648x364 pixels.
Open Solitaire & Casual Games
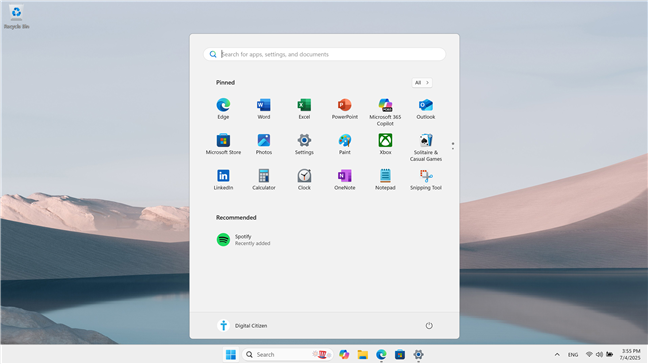[x=426, y=147]
